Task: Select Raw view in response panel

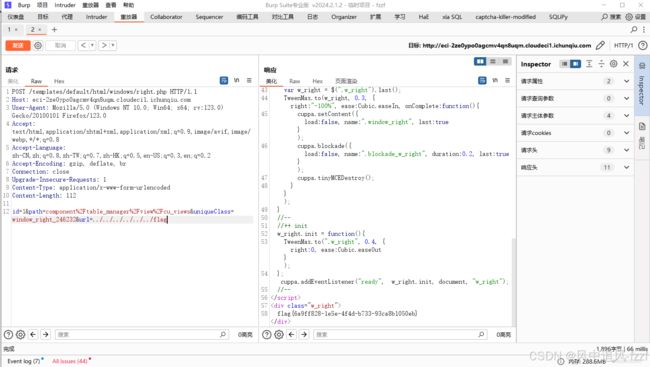Action: tap(295, 81)
